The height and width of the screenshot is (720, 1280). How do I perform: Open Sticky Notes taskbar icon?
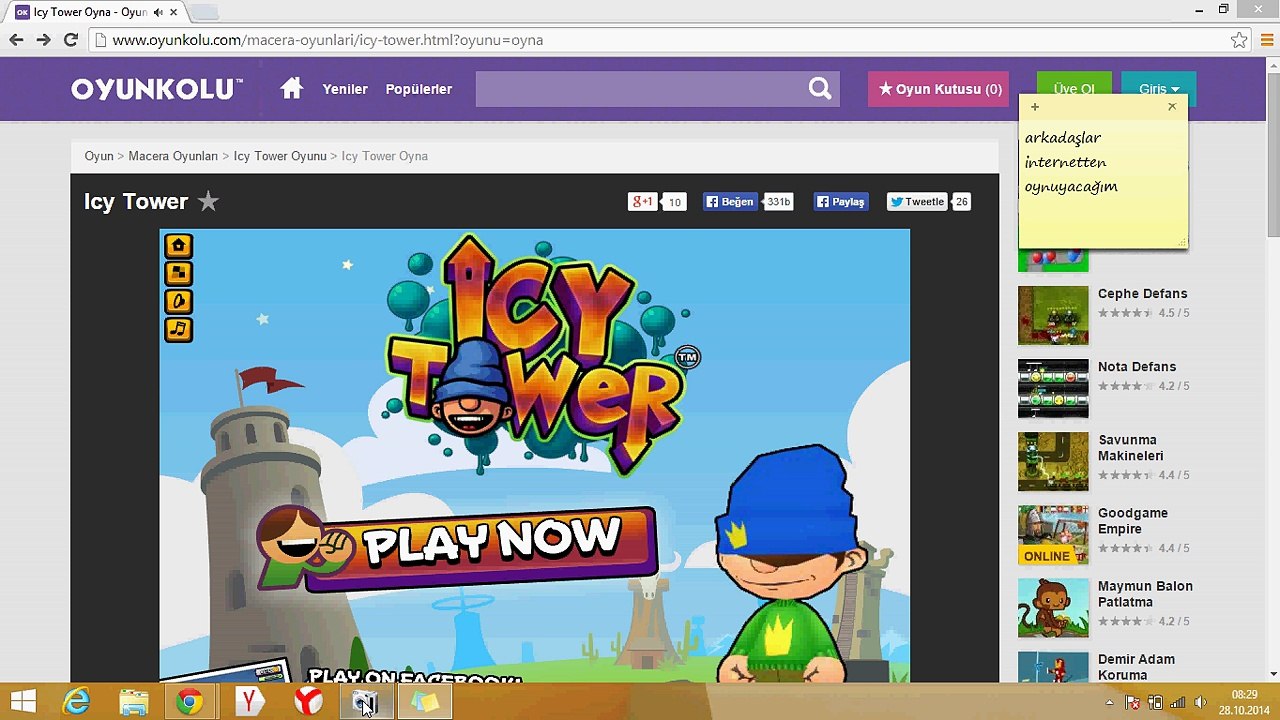coord(425,702)
